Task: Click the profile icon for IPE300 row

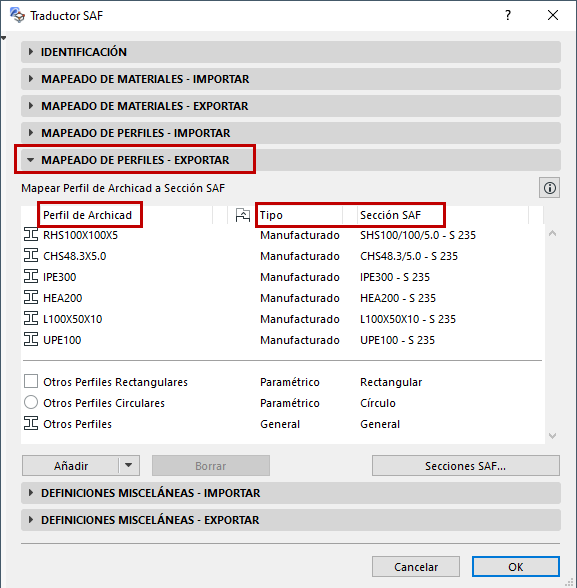Action: point(31,277)
